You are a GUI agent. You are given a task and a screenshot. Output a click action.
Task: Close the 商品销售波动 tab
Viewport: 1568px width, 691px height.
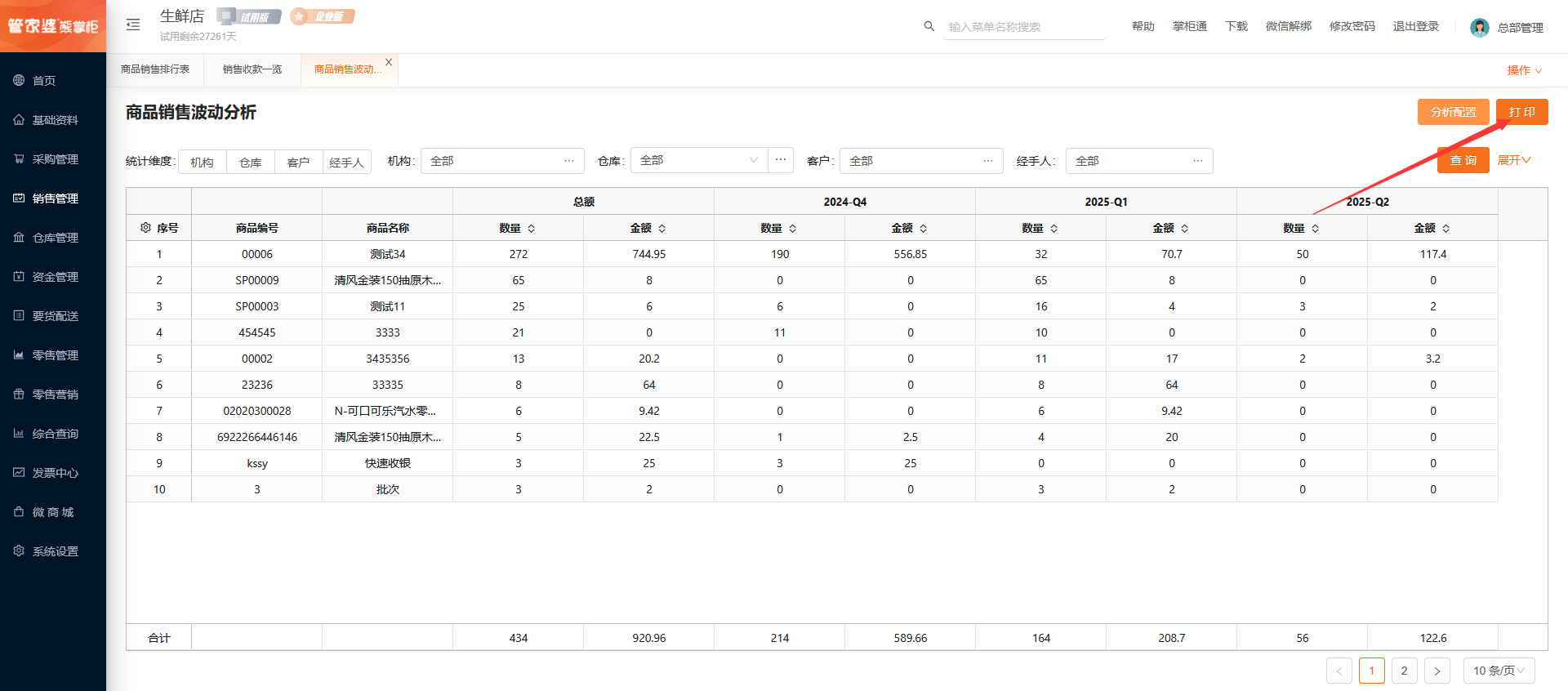389,62
